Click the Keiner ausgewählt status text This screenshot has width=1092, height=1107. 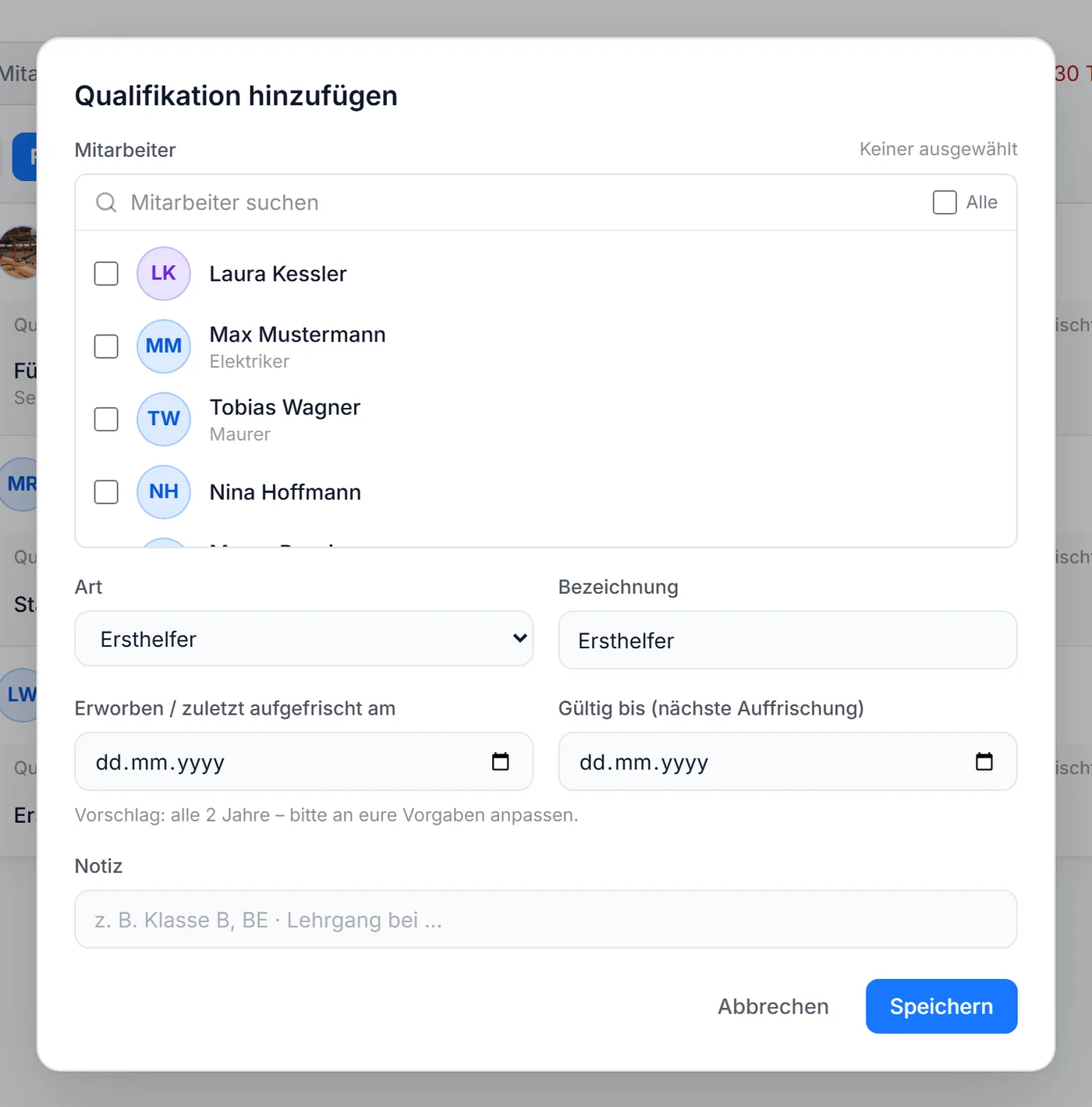click(938, 149)
